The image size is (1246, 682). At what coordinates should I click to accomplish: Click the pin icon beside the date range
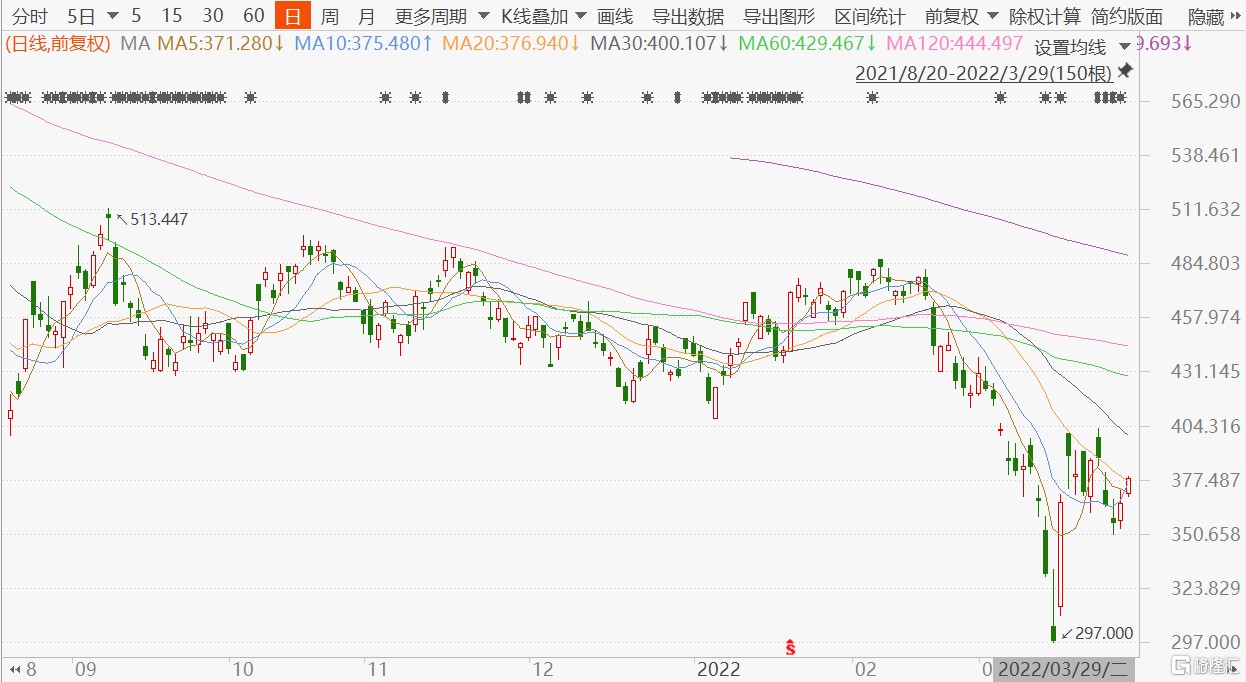(x=1125, y=71)
